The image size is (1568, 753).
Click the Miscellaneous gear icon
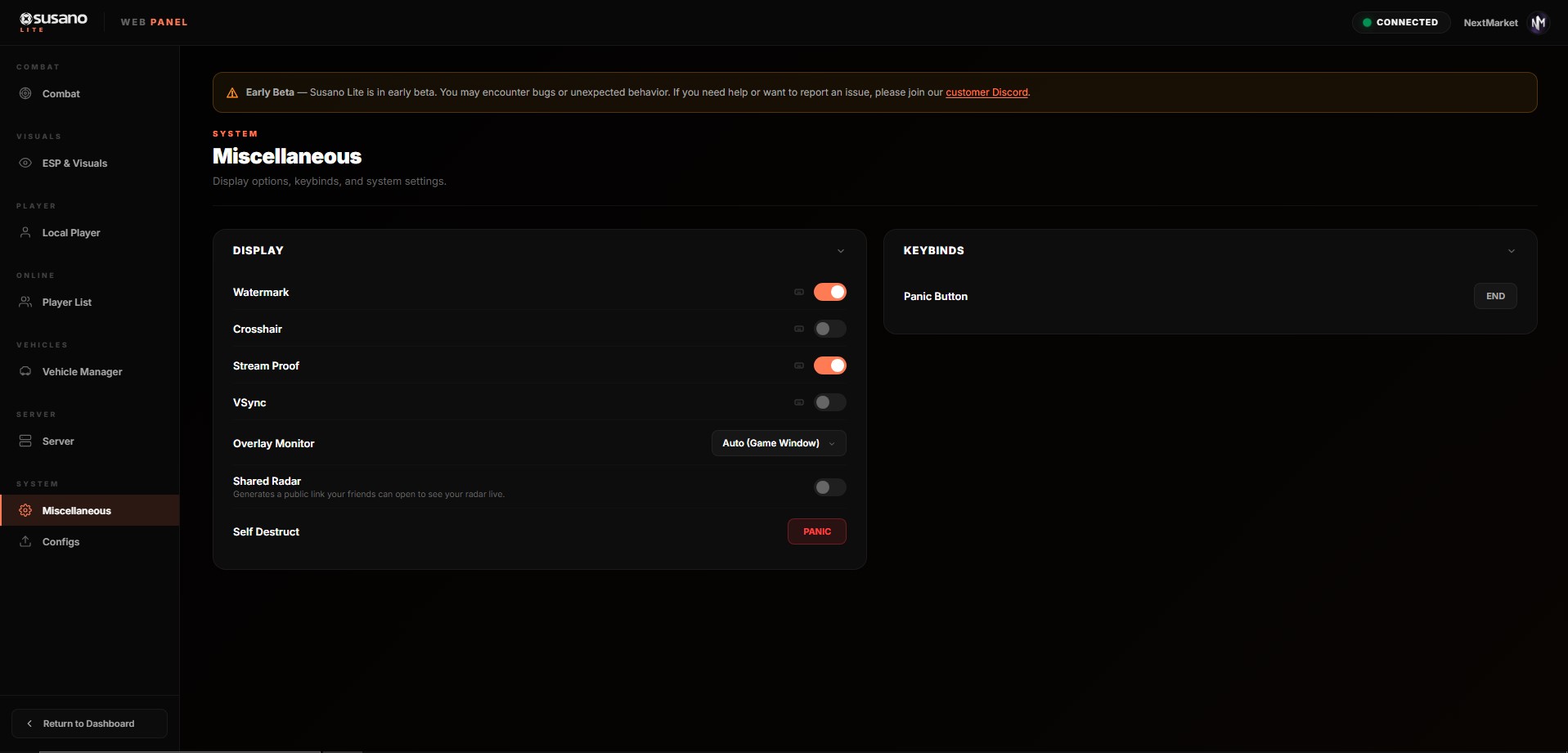(25, 510)
